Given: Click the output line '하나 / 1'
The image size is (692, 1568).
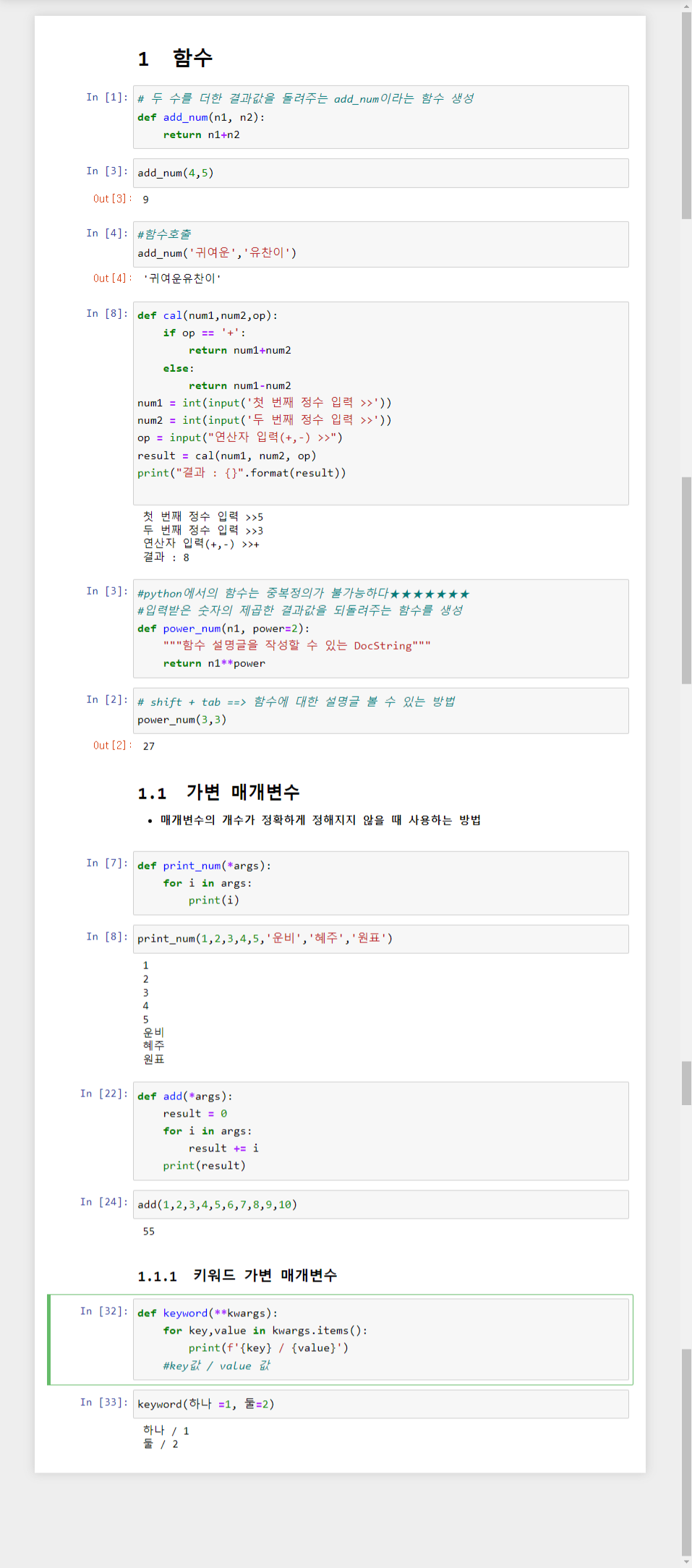Looking at the screenshot, I should [166, 1431].
